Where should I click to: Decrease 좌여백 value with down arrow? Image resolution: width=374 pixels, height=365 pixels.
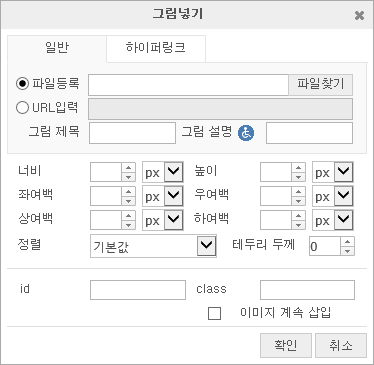pyautogui.click(x=128, y=201)
